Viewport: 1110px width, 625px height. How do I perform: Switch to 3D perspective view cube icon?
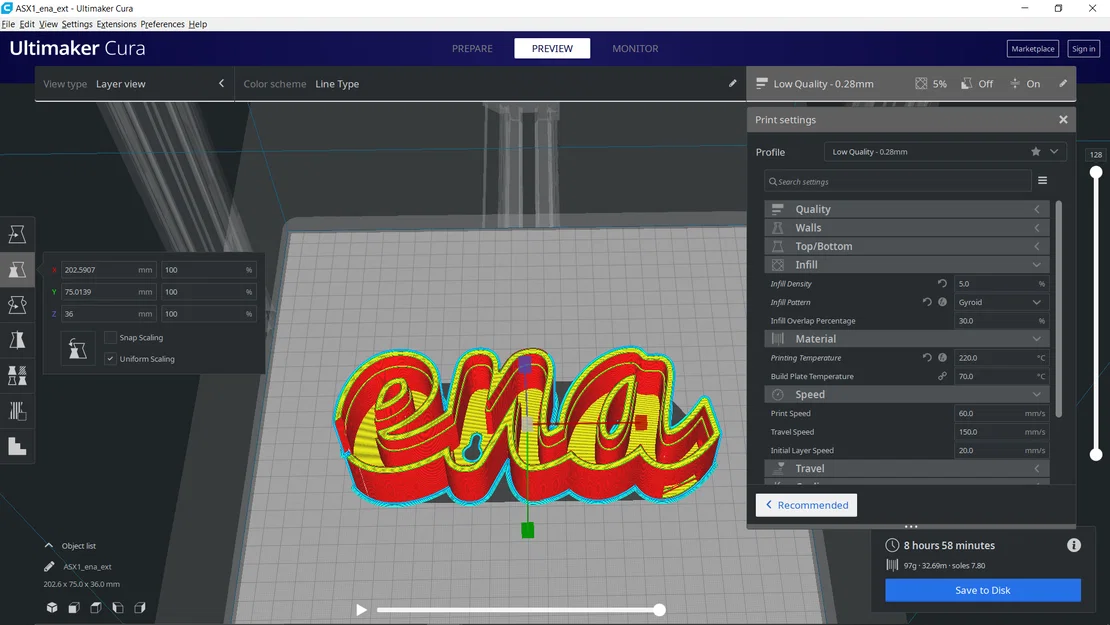(x=52, y=607)
